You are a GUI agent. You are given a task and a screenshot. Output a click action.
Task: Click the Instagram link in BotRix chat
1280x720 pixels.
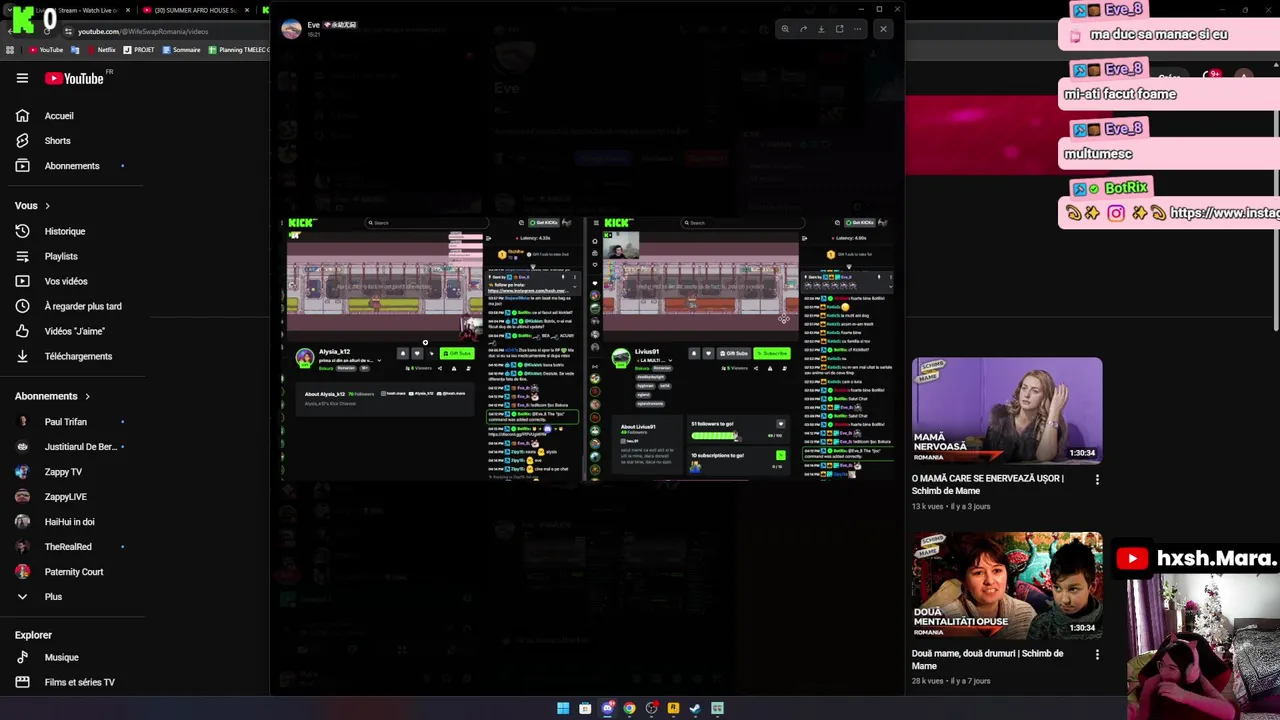coord(1224,213)
